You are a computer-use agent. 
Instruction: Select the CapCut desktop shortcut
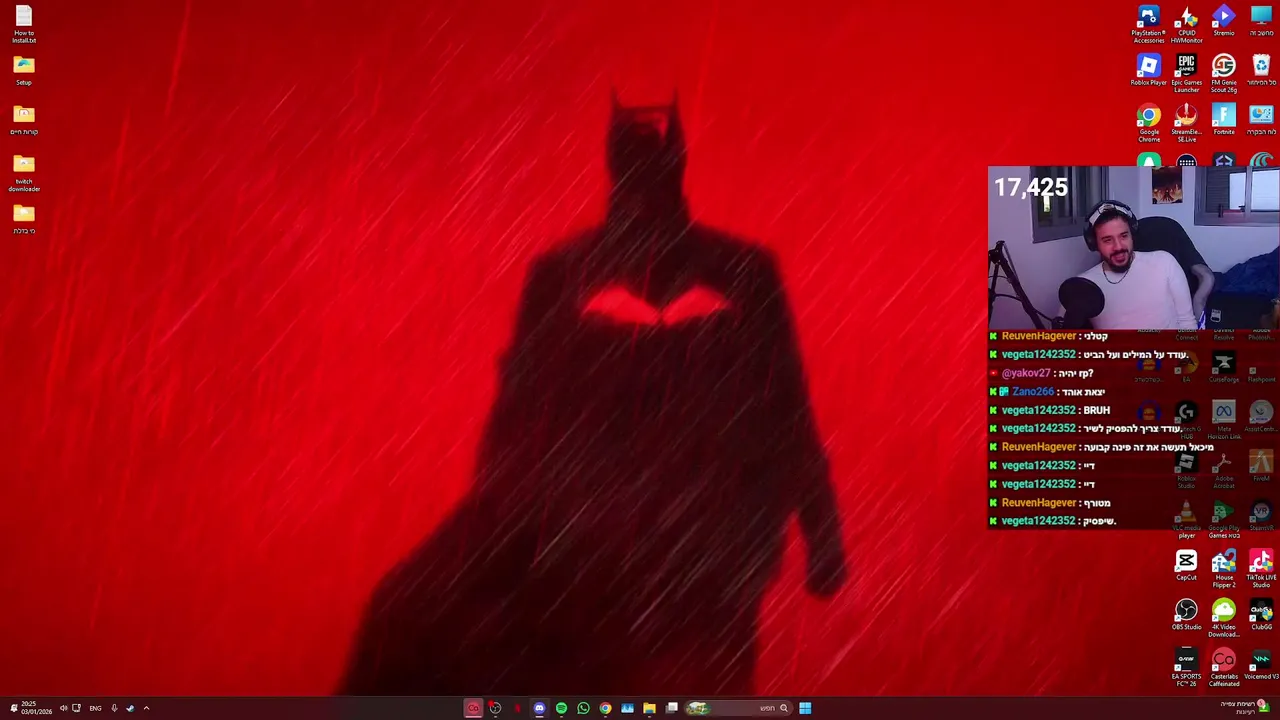tap(1186, 565)
